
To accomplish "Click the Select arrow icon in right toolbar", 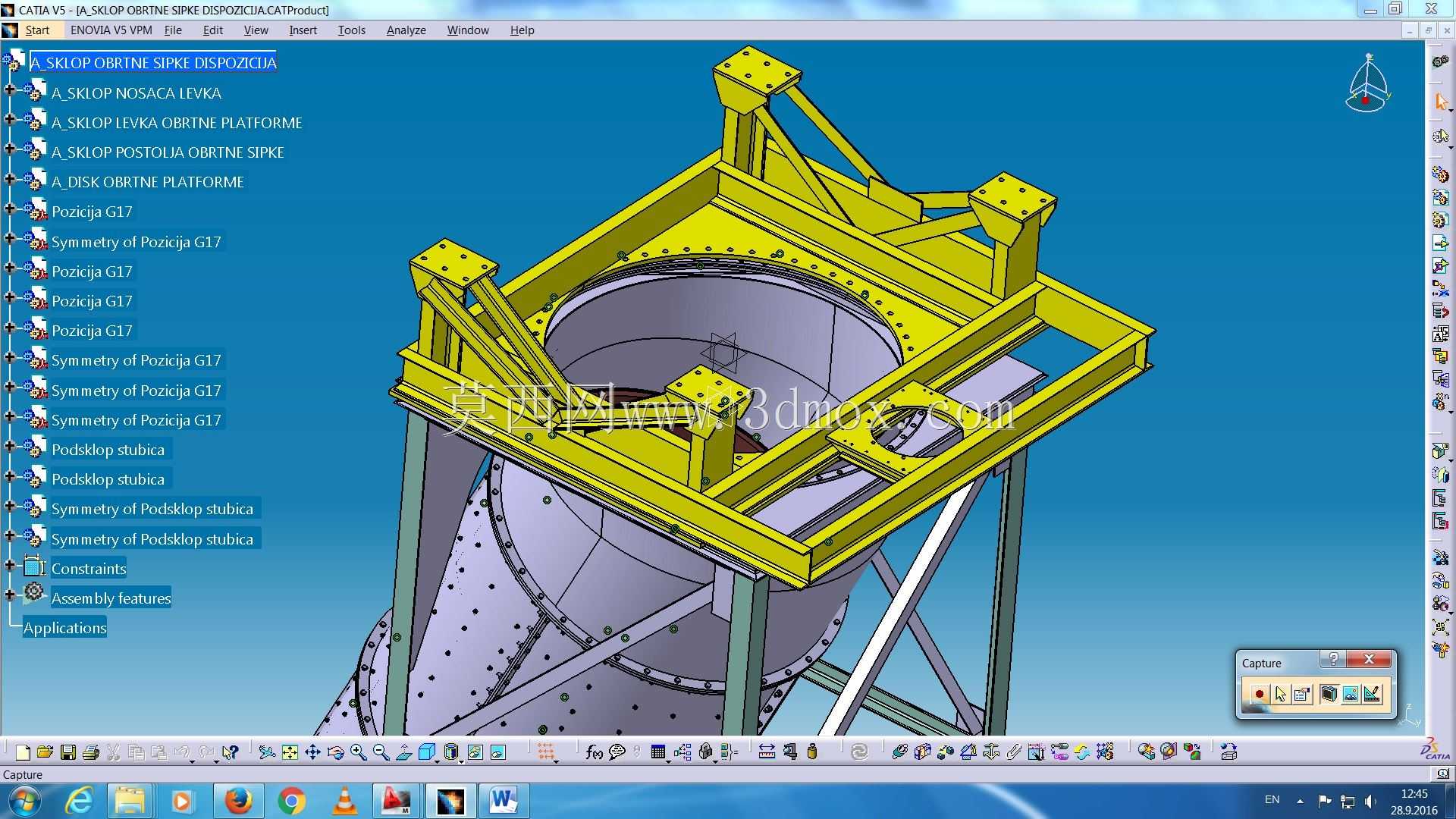I will tap(1441, 102).
